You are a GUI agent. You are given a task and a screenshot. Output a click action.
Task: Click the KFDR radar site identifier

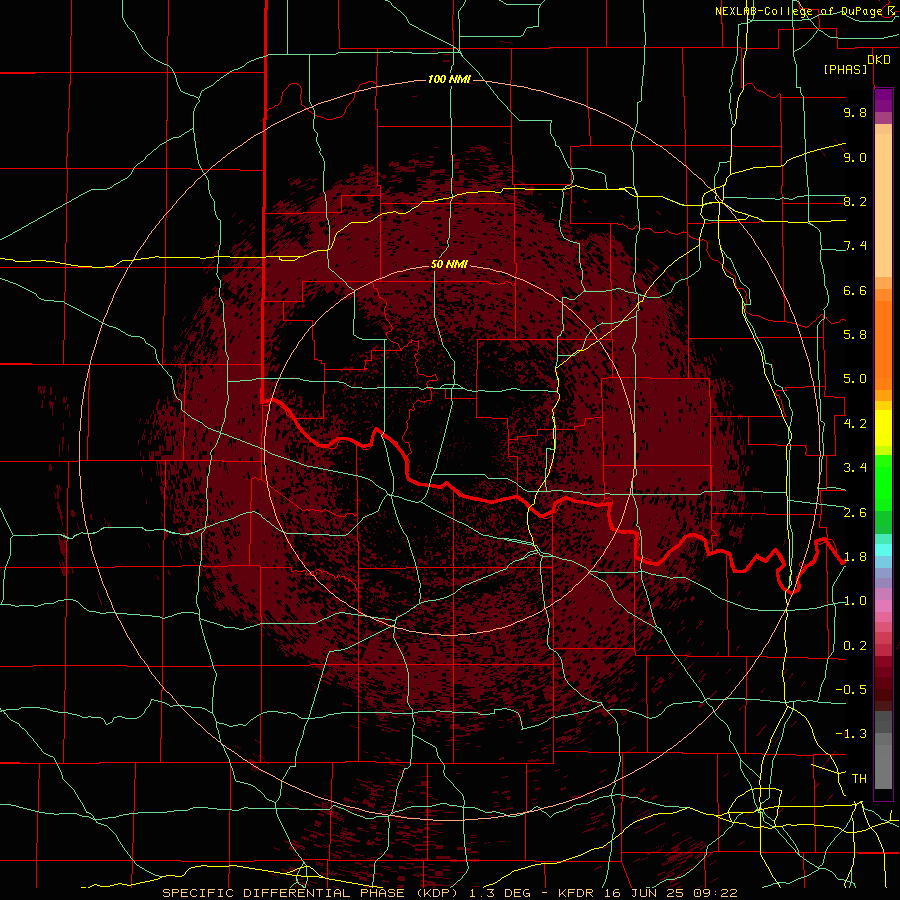click(576, 893)
